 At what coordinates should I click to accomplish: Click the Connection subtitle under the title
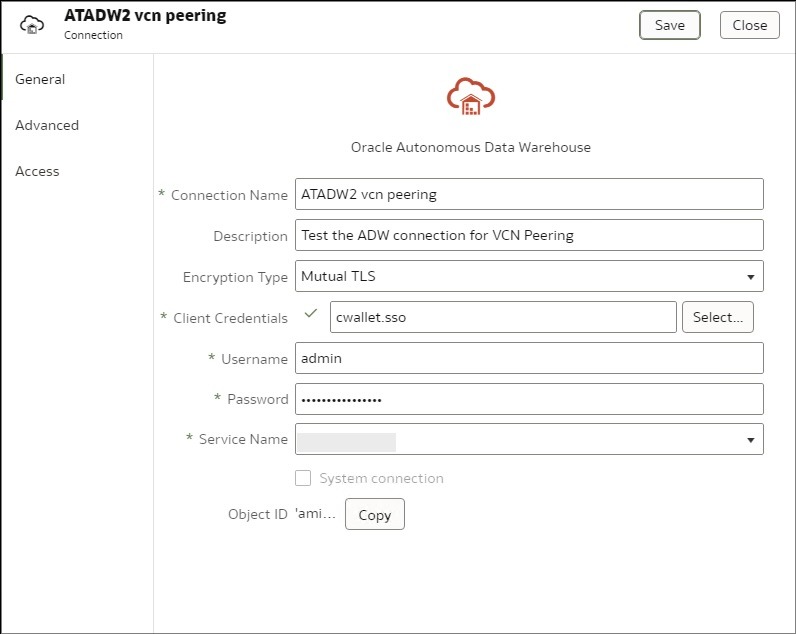pyautogui.click(x=93, y=35)
